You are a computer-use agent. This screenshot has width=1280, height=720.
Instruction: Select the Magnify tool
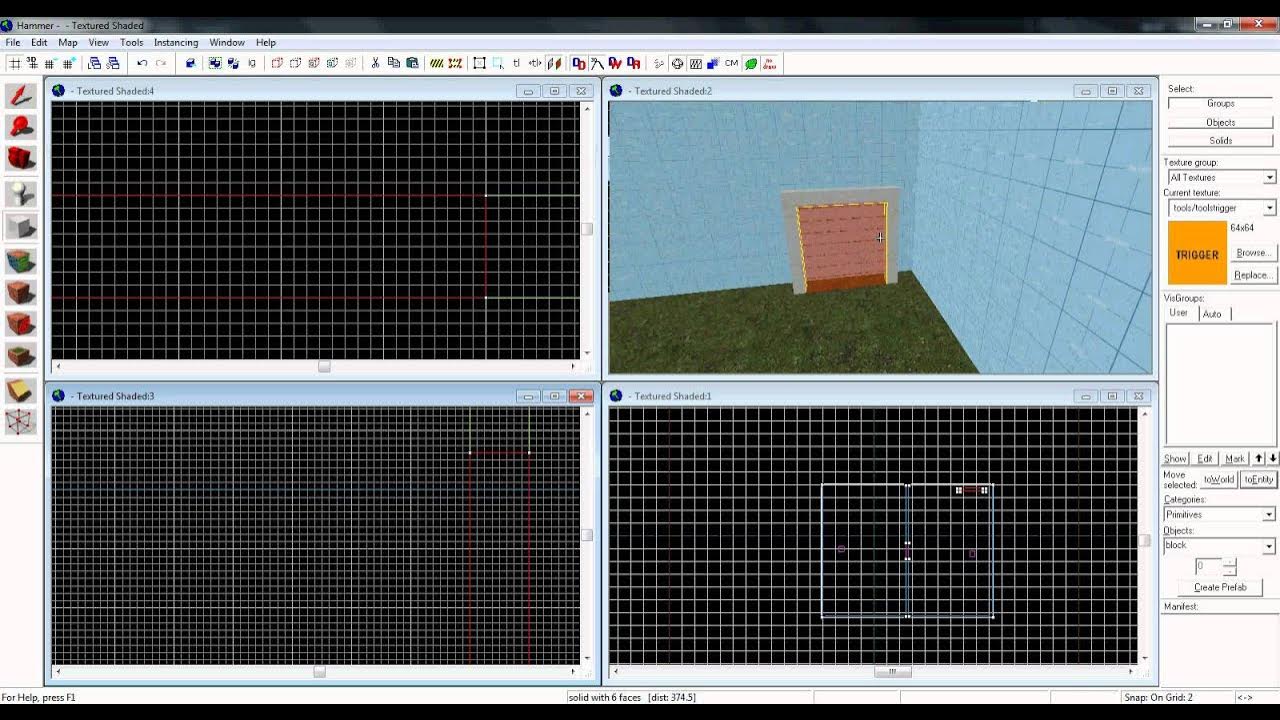click(x=20, y=127)
